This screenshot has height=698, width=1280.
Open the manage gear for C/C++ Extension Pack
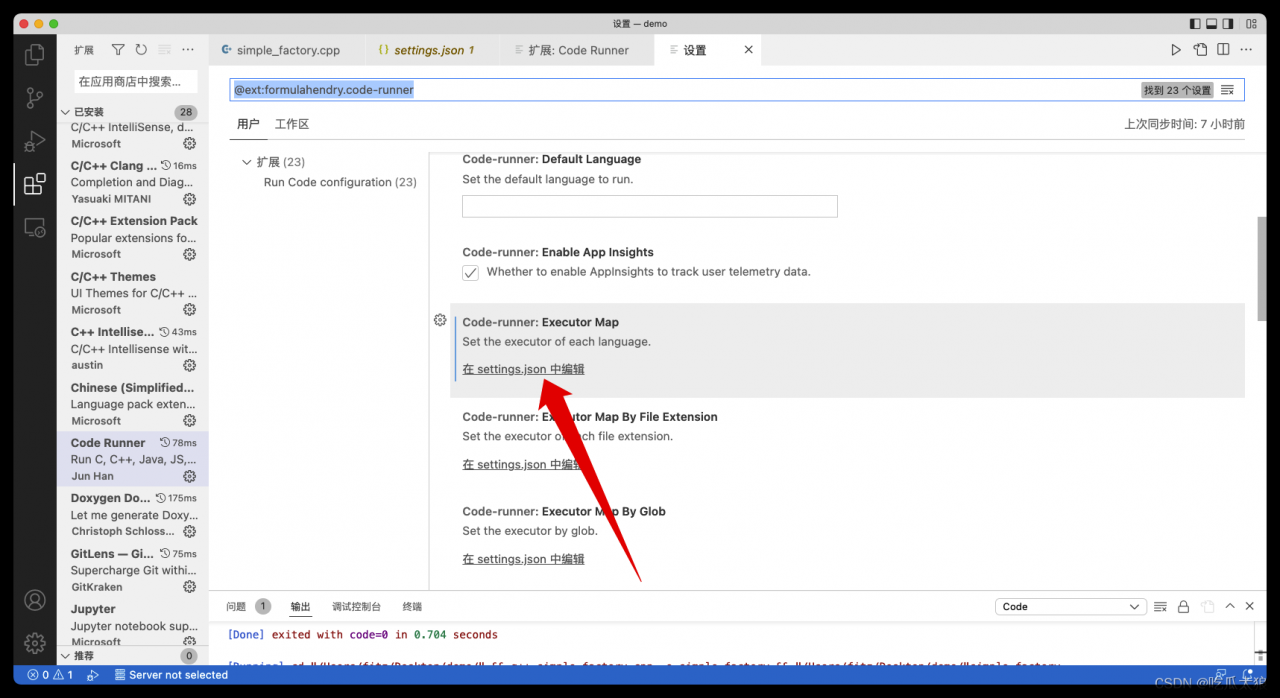pyautogui.click(x=189, y=254)
